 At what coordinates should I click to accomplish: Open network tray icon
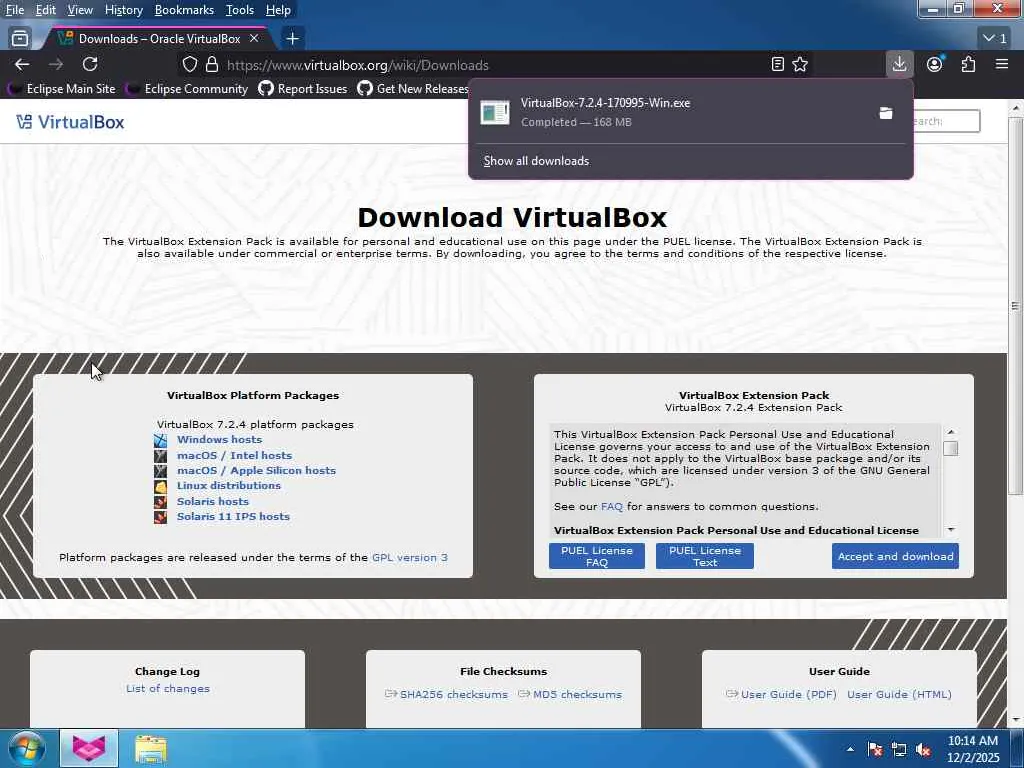[899, 749]
